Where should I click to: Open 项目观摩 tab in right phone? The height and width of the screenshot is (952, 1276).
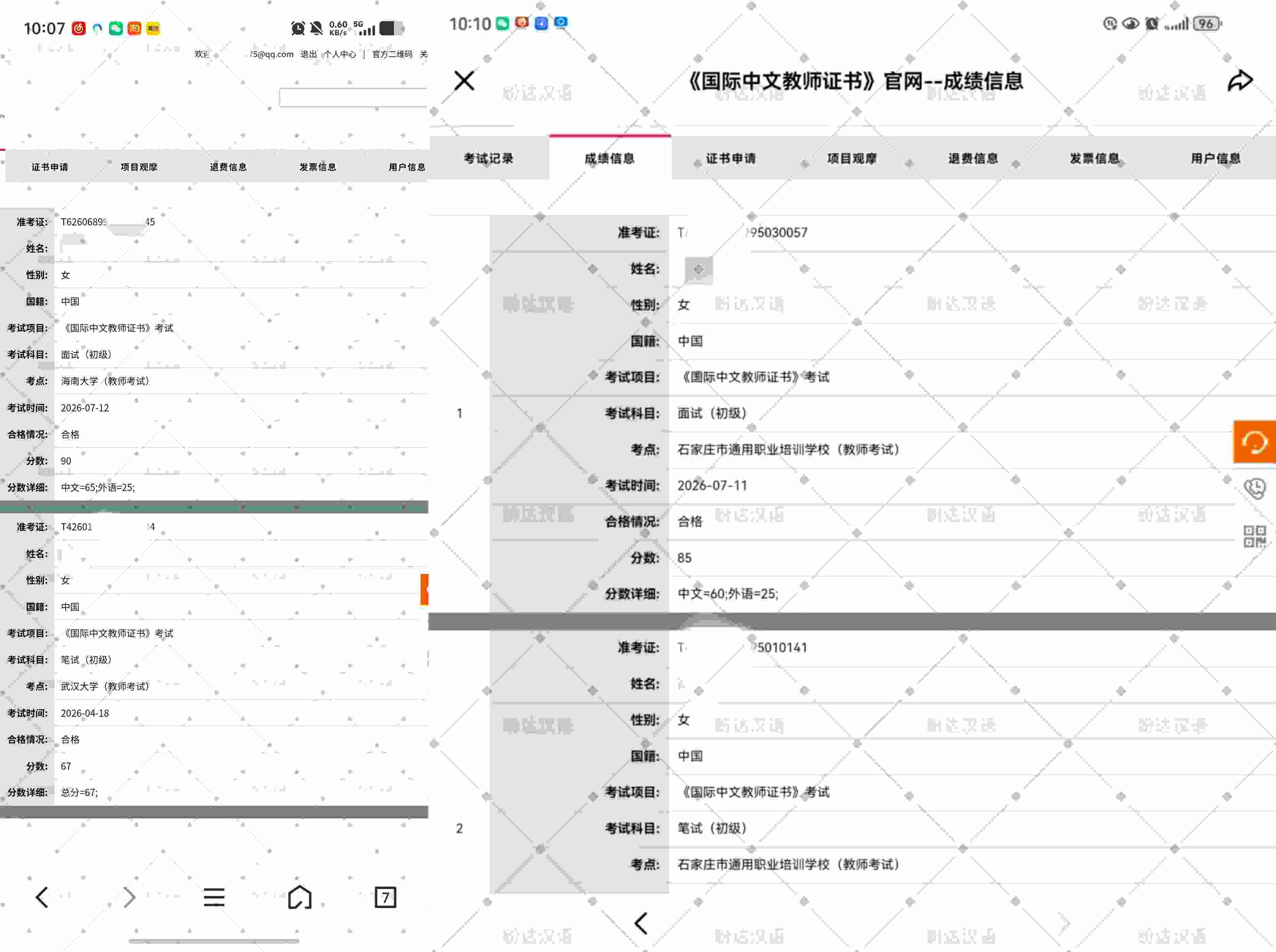point(852,158)
